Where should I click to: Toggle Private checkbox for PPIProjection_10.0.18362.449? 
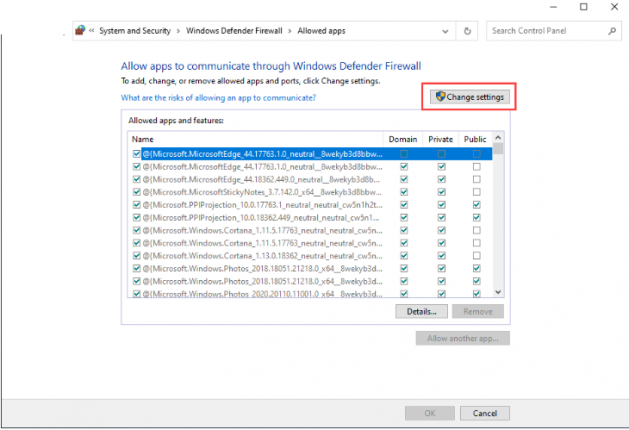tap(442, 217)
